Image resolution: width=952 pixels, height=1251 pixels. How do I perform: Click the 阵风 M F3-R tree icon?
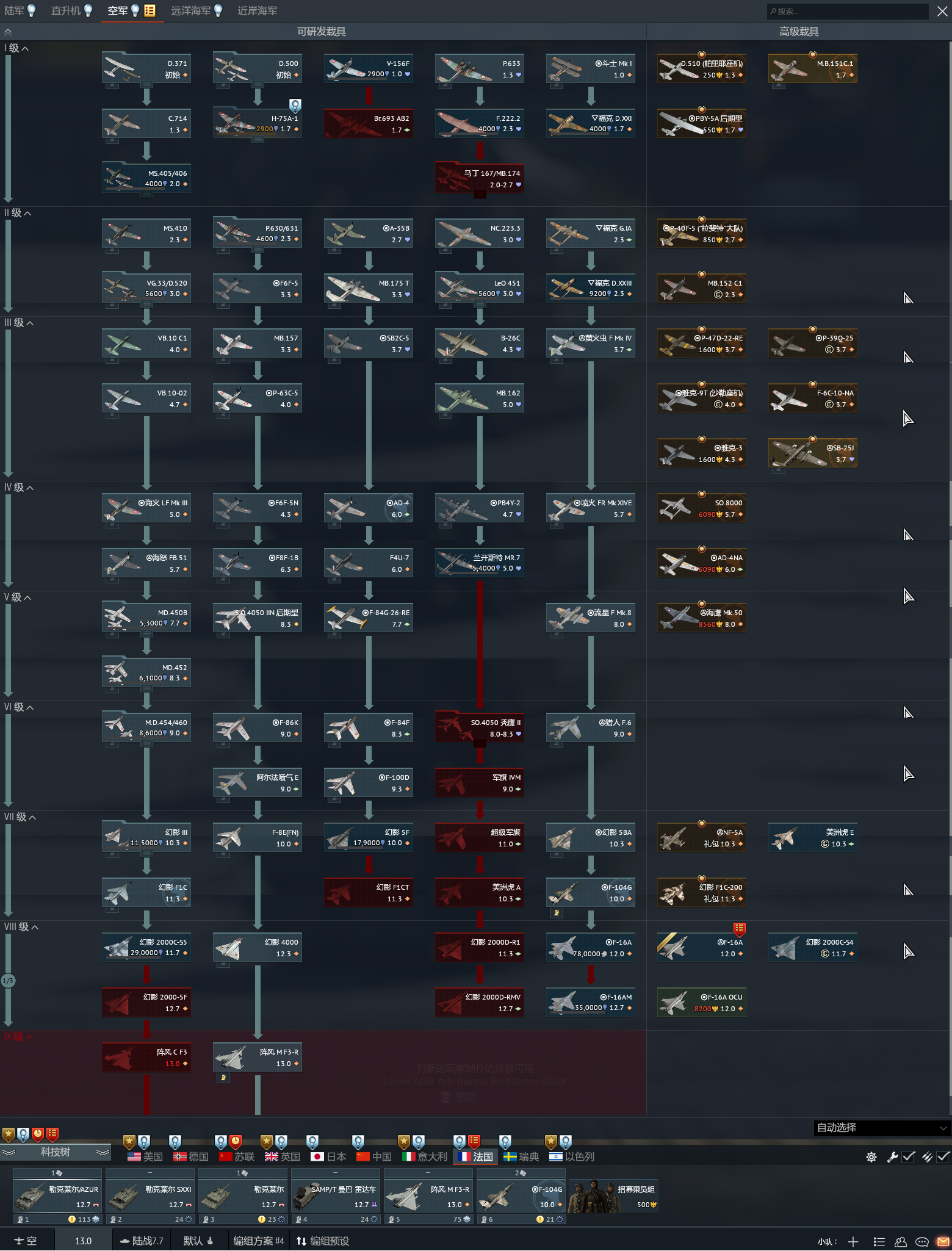coord(229,1058)
